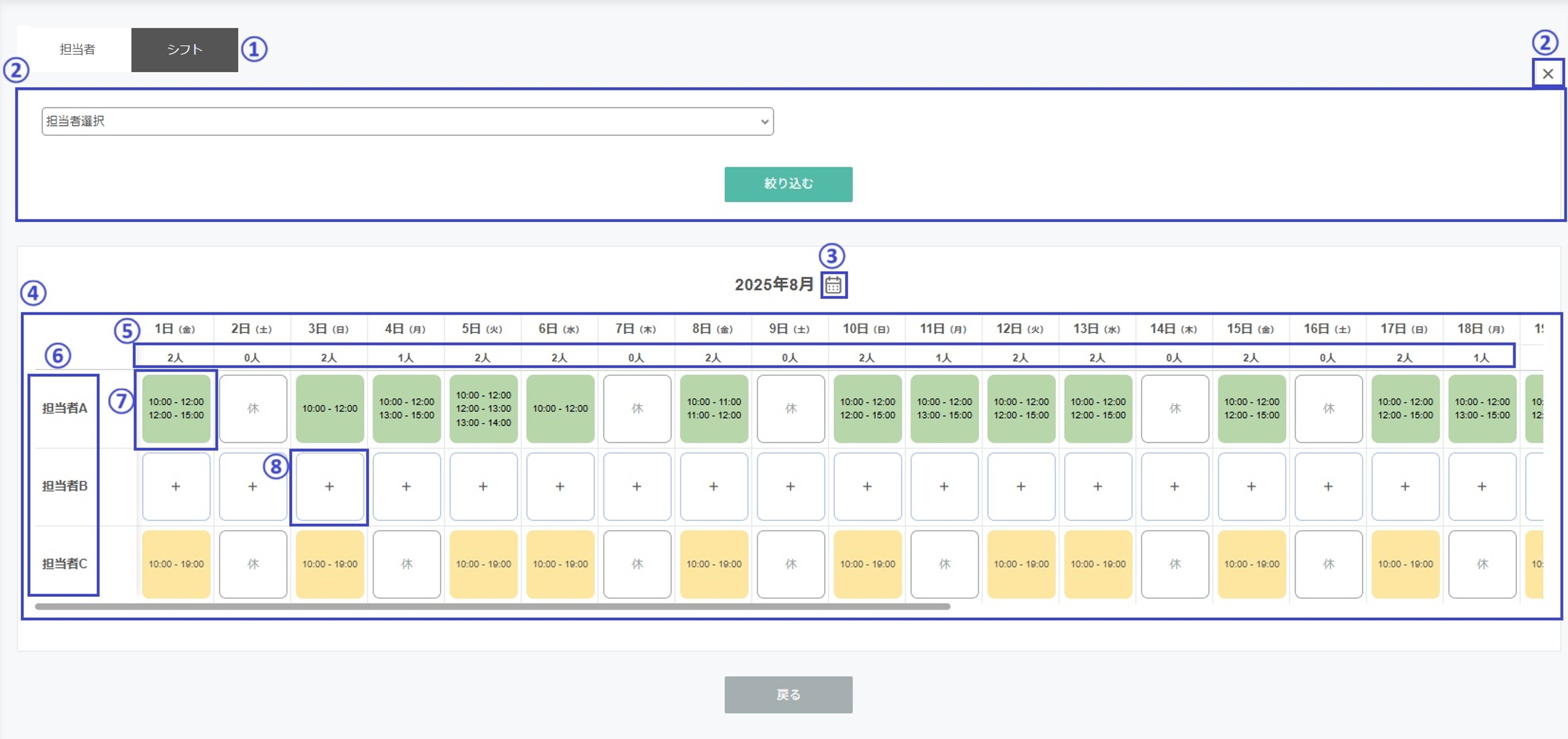Open 担当者C 10:00 - 19:00 shift on 1日

point(176,564)
